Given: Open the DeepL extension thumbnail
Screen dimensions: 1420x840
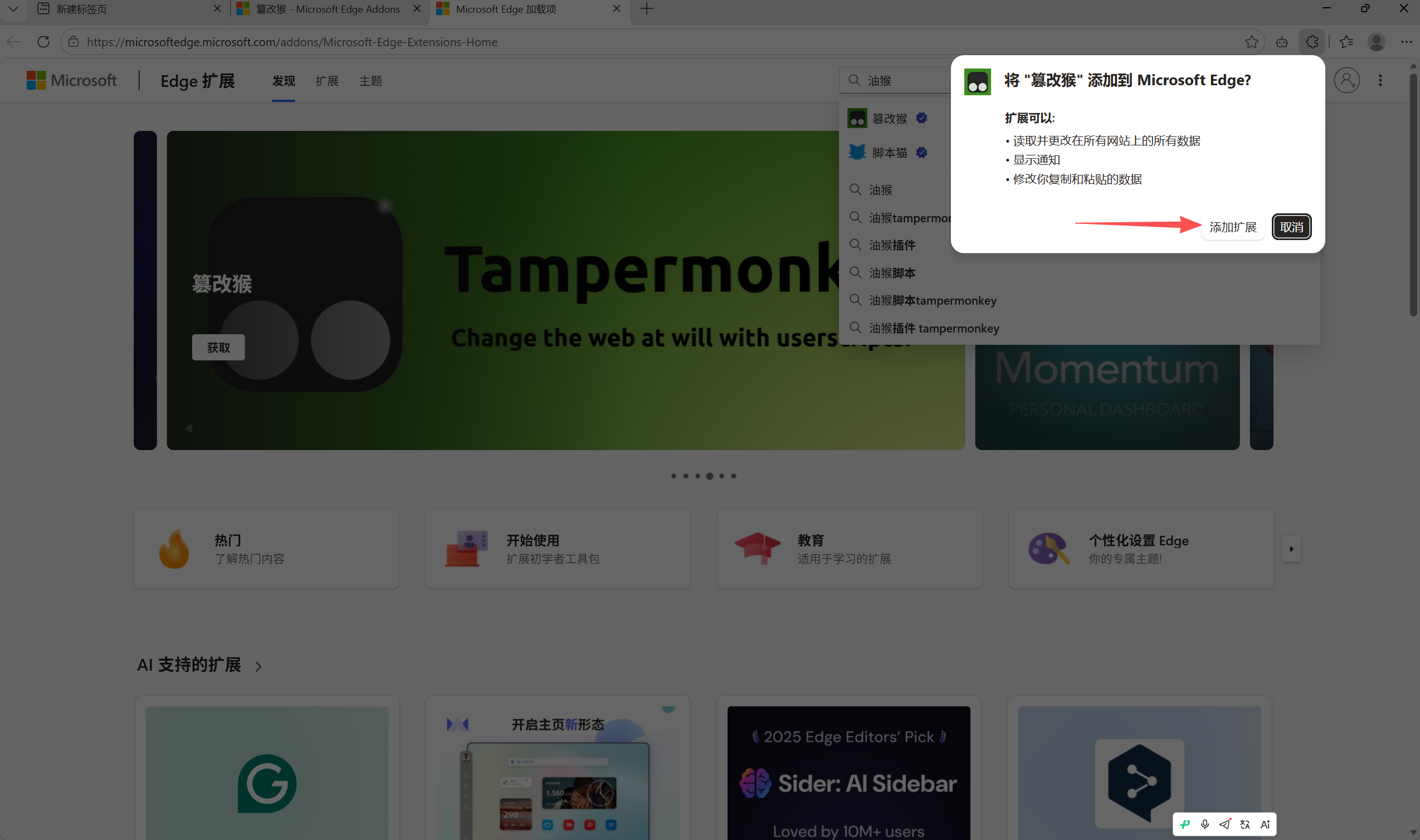Looking at the screenshot, I should coord(1139,773).
